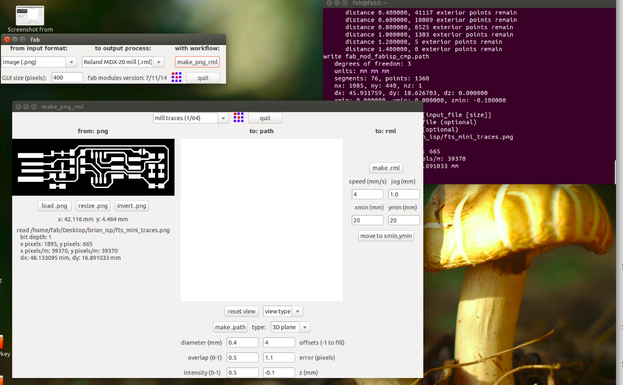
Task: Click the file path text 'read /home/fab/Desktop/brian_isp/fts_mini_traces.png'
Action: (x=93, y=230)
